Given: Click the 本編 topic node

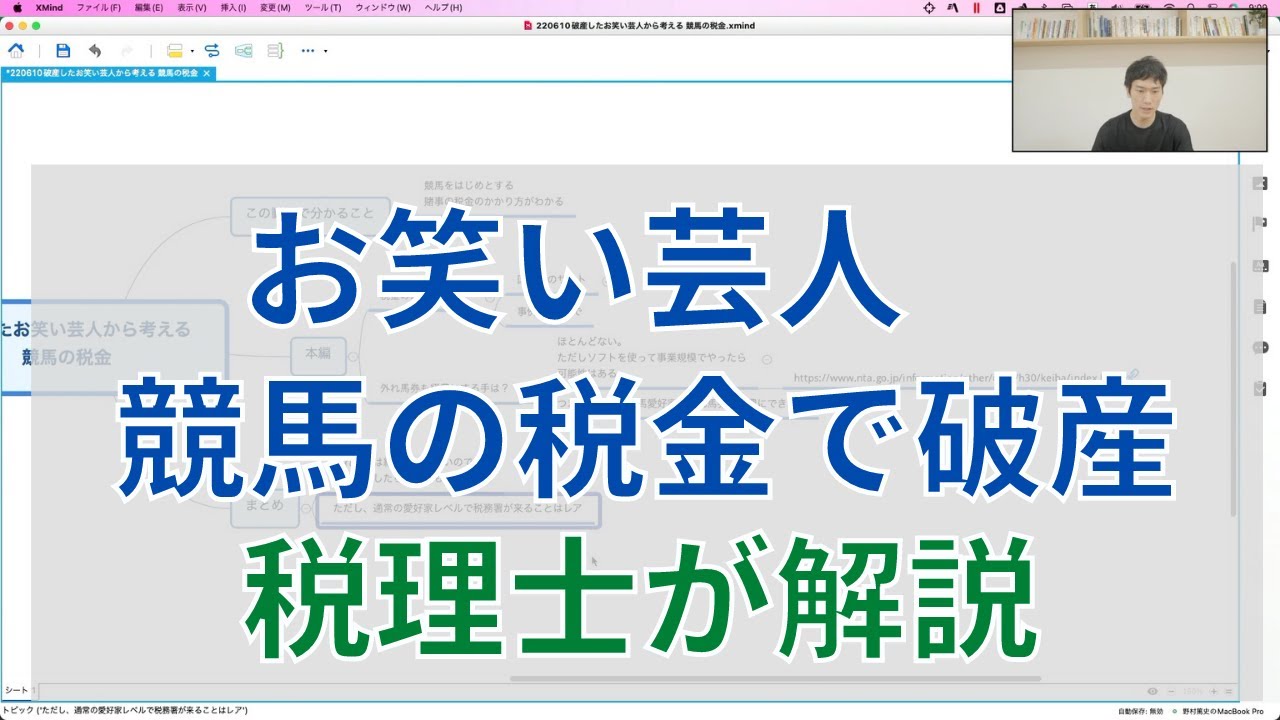Looking at the screenshot, I should (x=318, y=355).
